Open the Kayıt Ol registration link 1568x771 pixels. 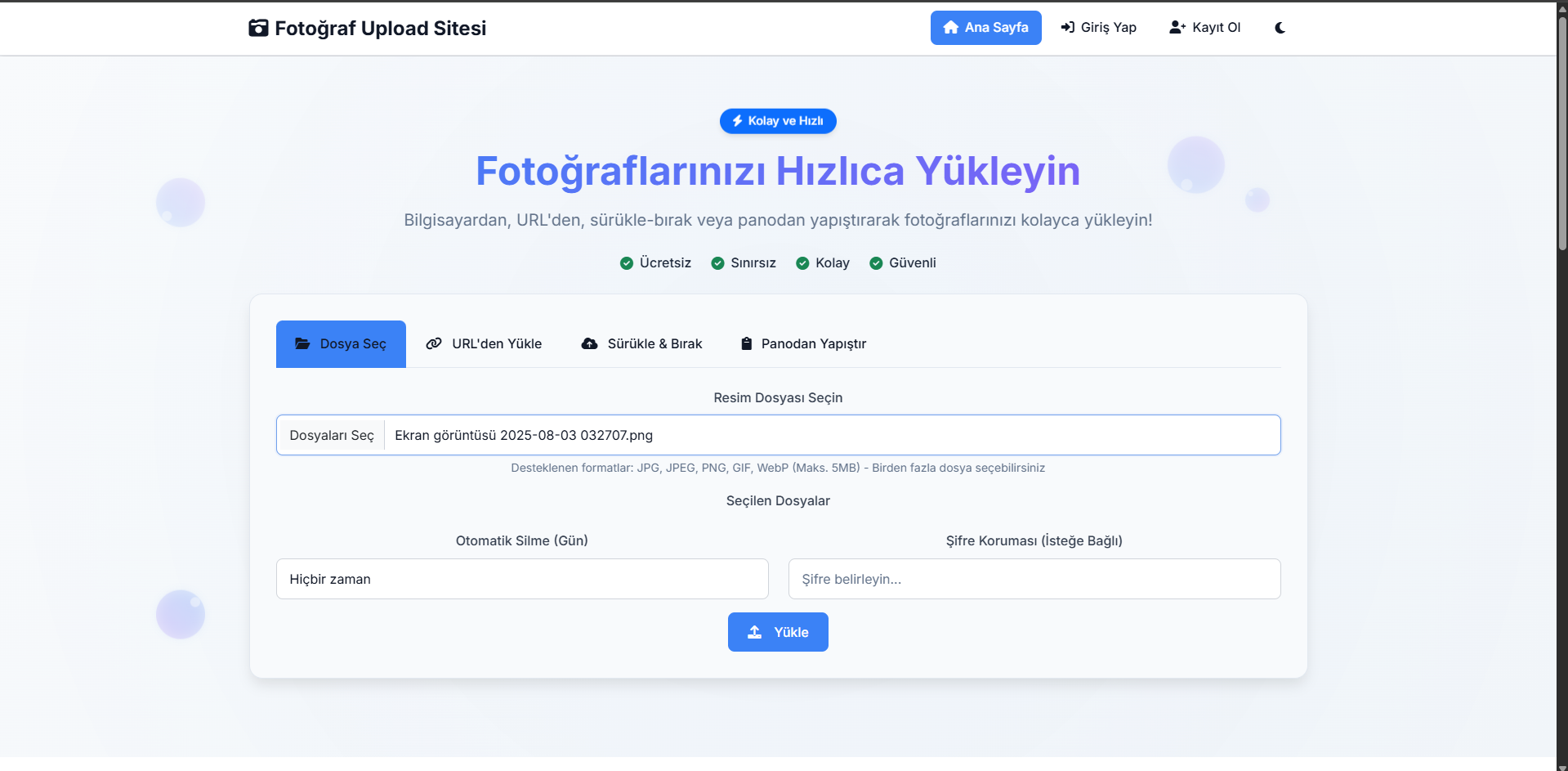pos(1205,28)
